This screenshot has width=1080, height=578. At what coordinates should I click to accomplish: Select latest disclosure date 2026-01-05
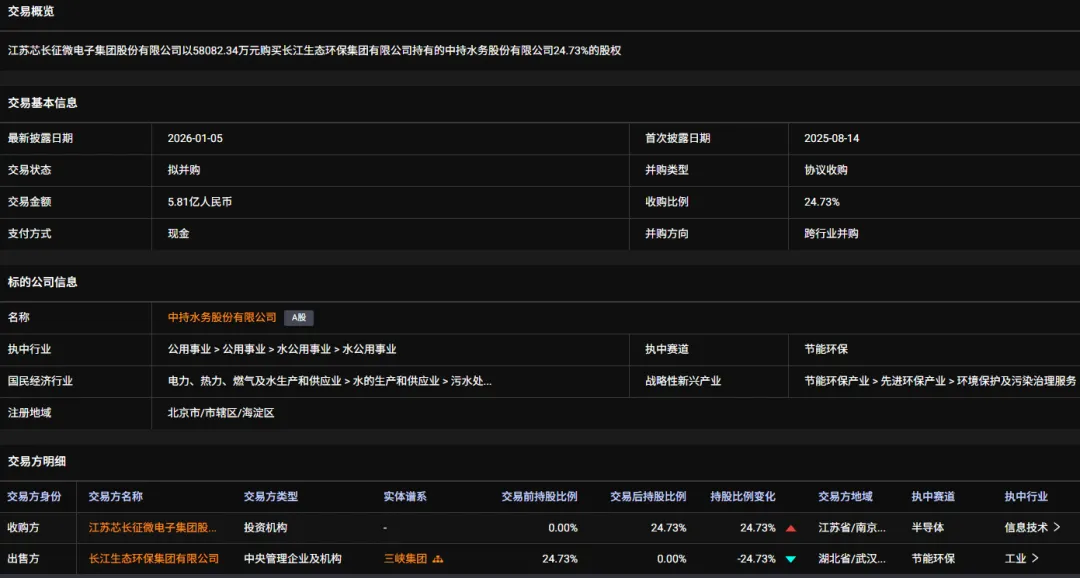pos(196,138)
